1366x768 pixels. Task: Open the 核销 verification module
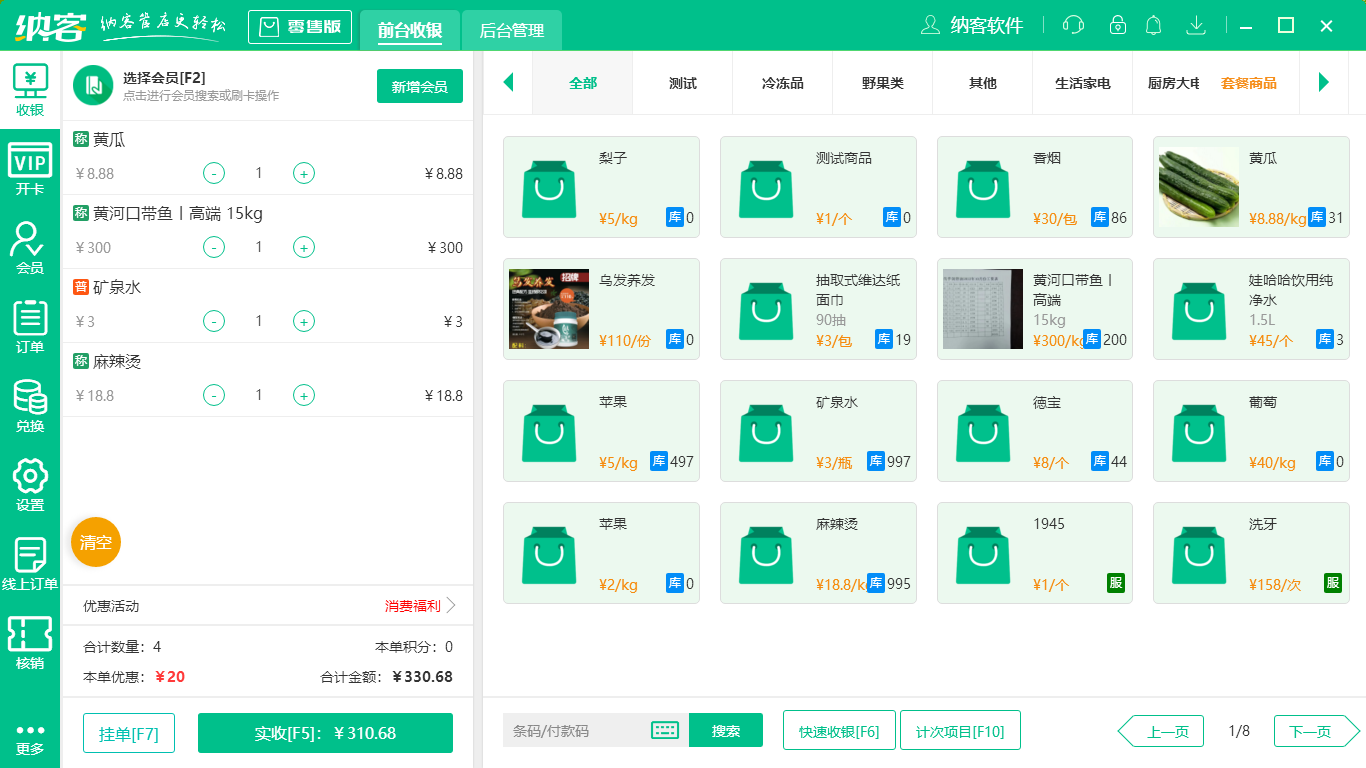[30, 640]
